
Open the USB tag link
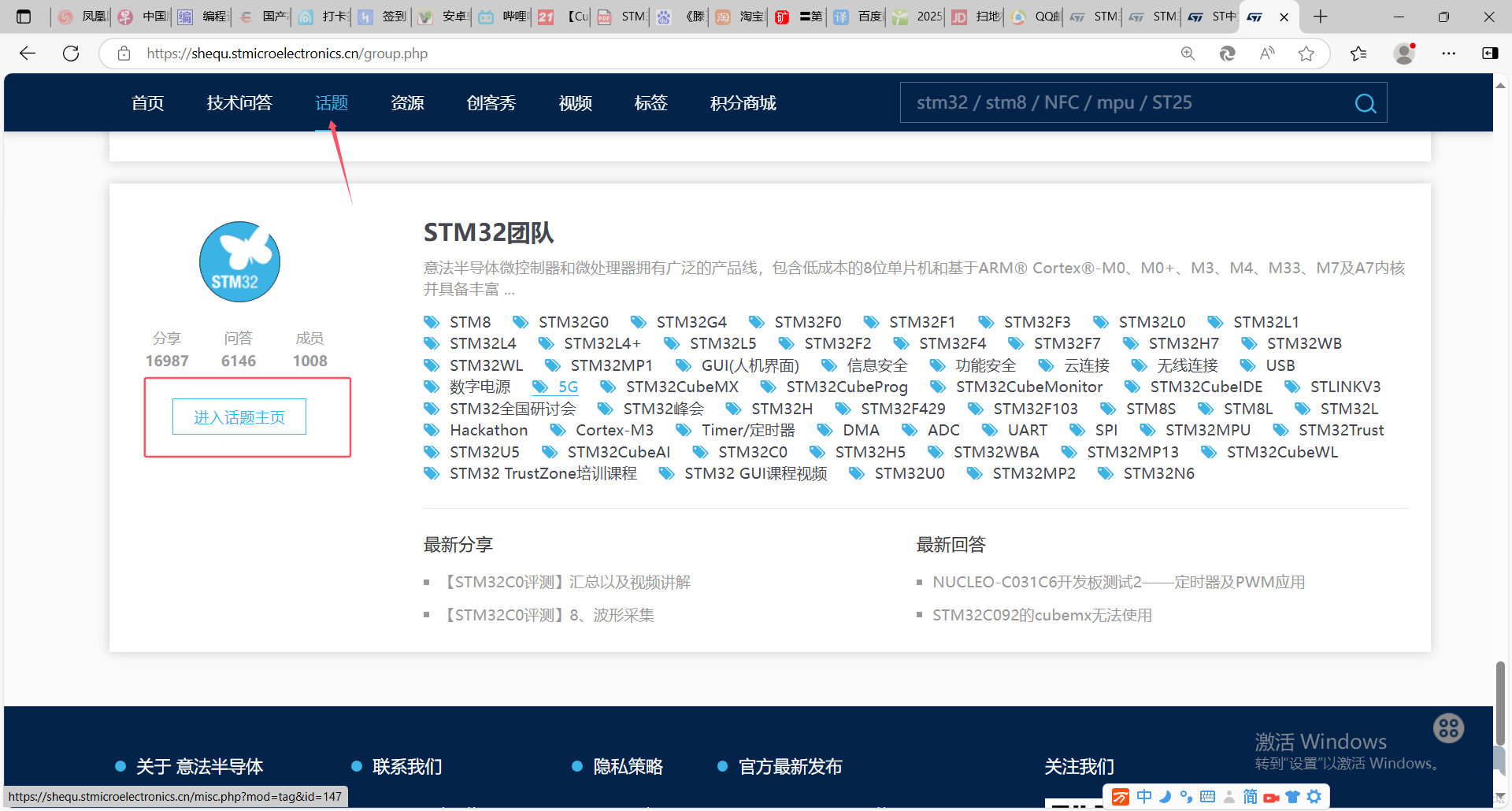pos(1280,365)
